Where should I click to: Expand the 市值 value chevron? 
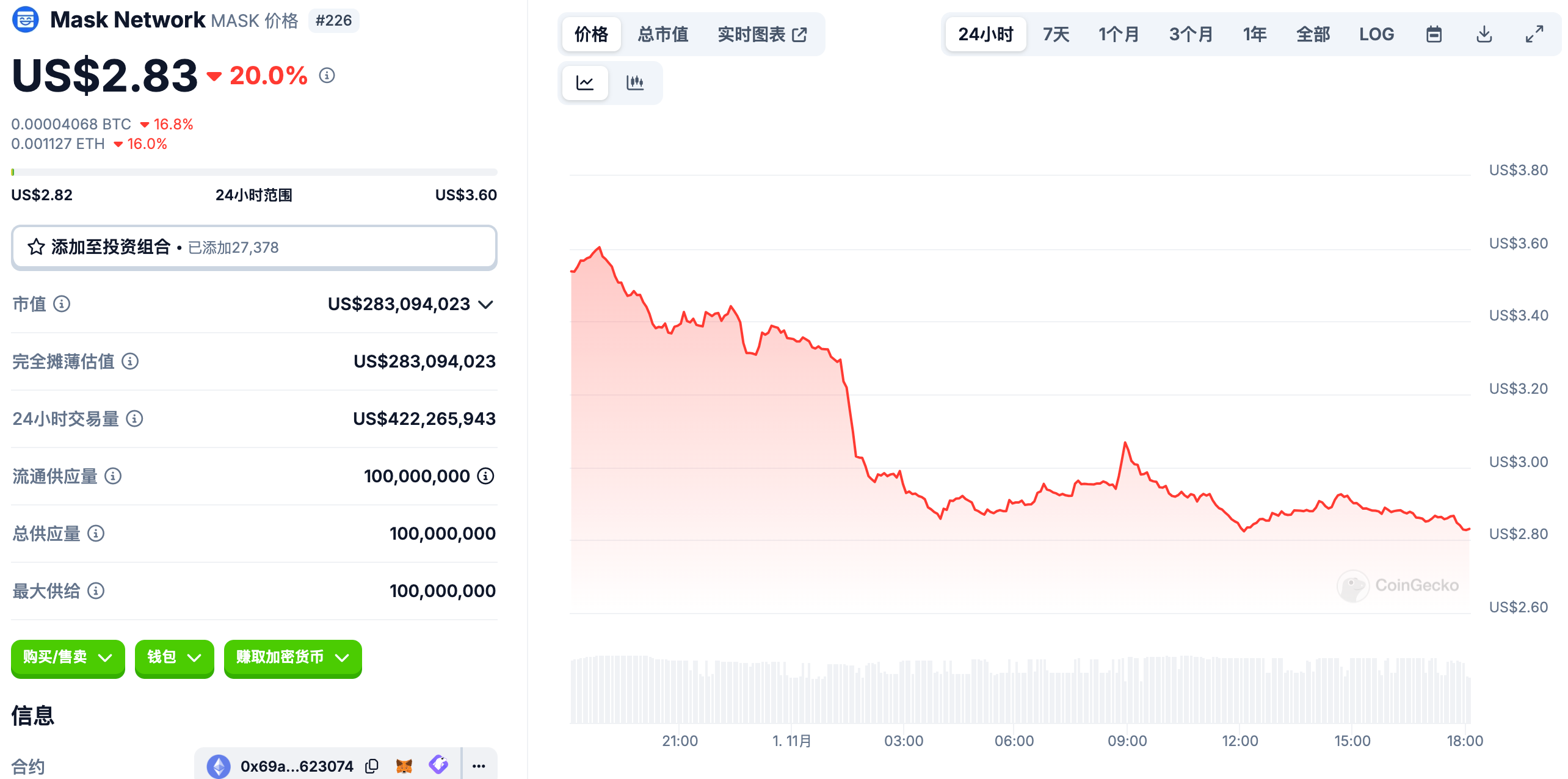[x=485, y=304]
